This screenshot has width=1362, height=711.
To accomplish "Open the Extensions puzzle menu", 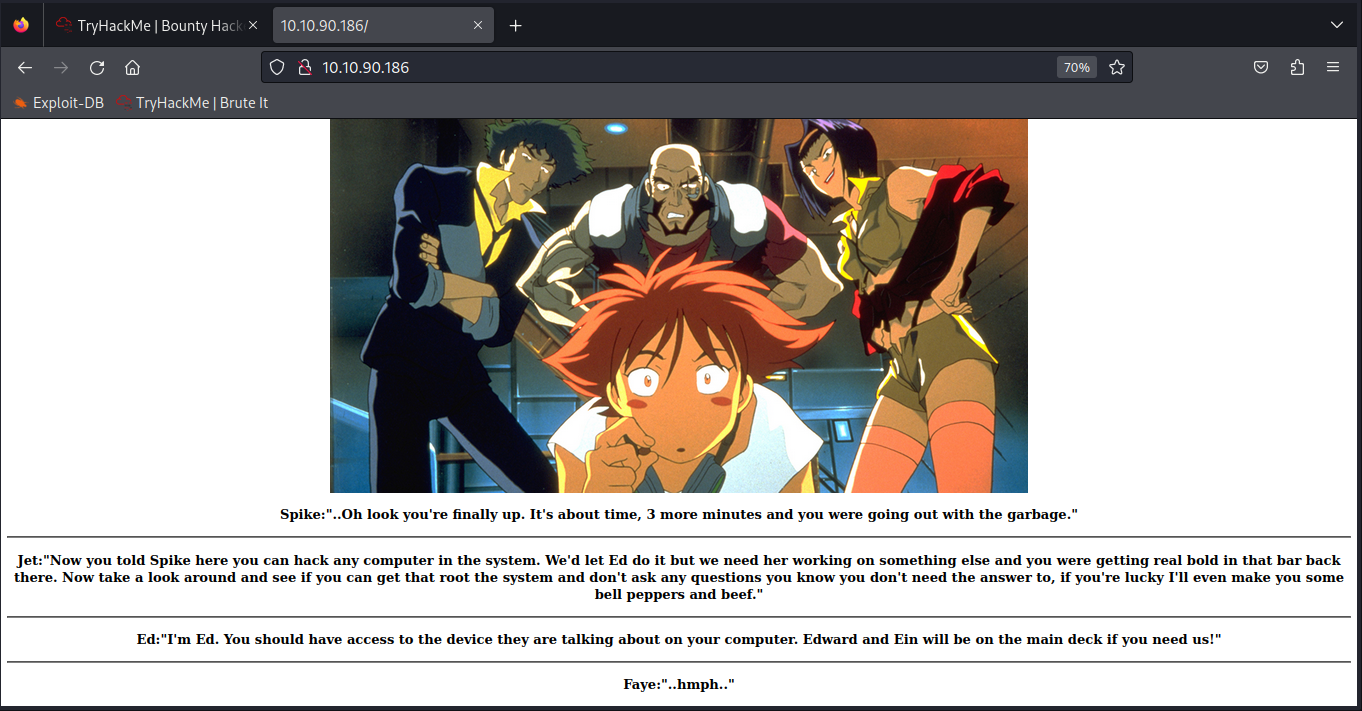I will click(x=1297, y=67).
